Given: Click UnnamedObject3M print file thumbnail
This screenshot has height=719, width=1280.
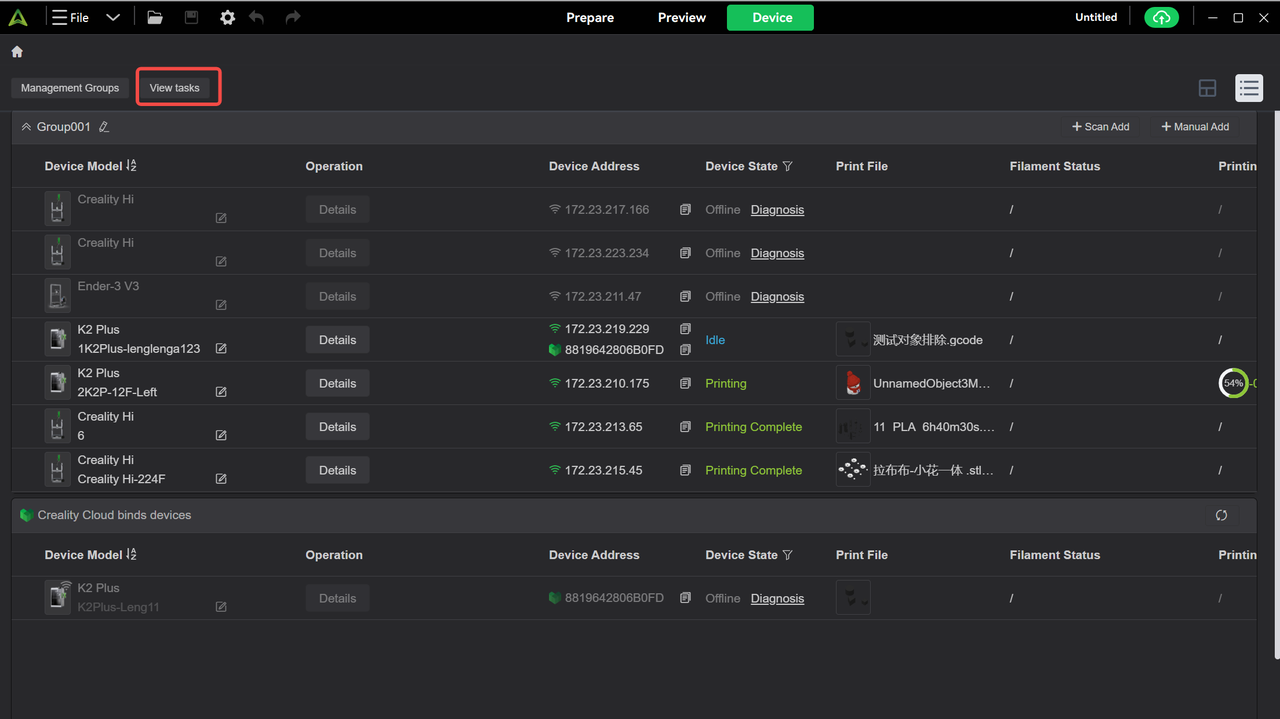Looking at the screenshot, I should (x=853, y=383).
